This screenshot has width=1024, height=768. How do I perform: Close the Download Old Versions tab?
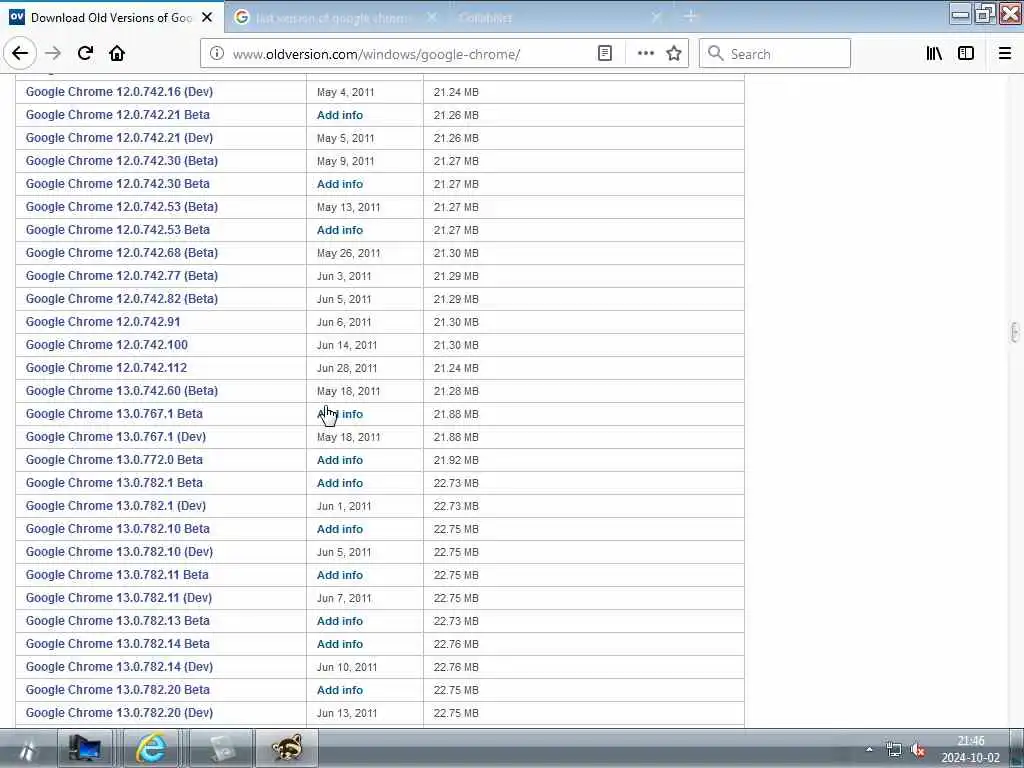[x=207, y=18]
